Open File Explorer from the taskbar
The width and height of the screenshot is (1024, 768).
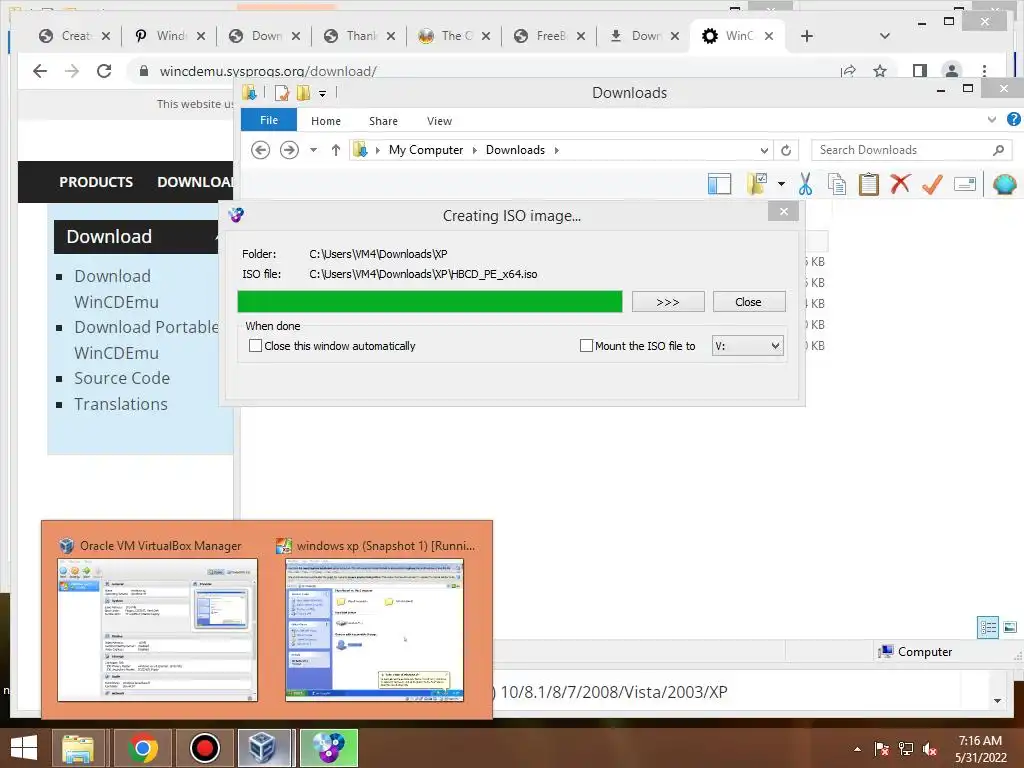point(78,748)
